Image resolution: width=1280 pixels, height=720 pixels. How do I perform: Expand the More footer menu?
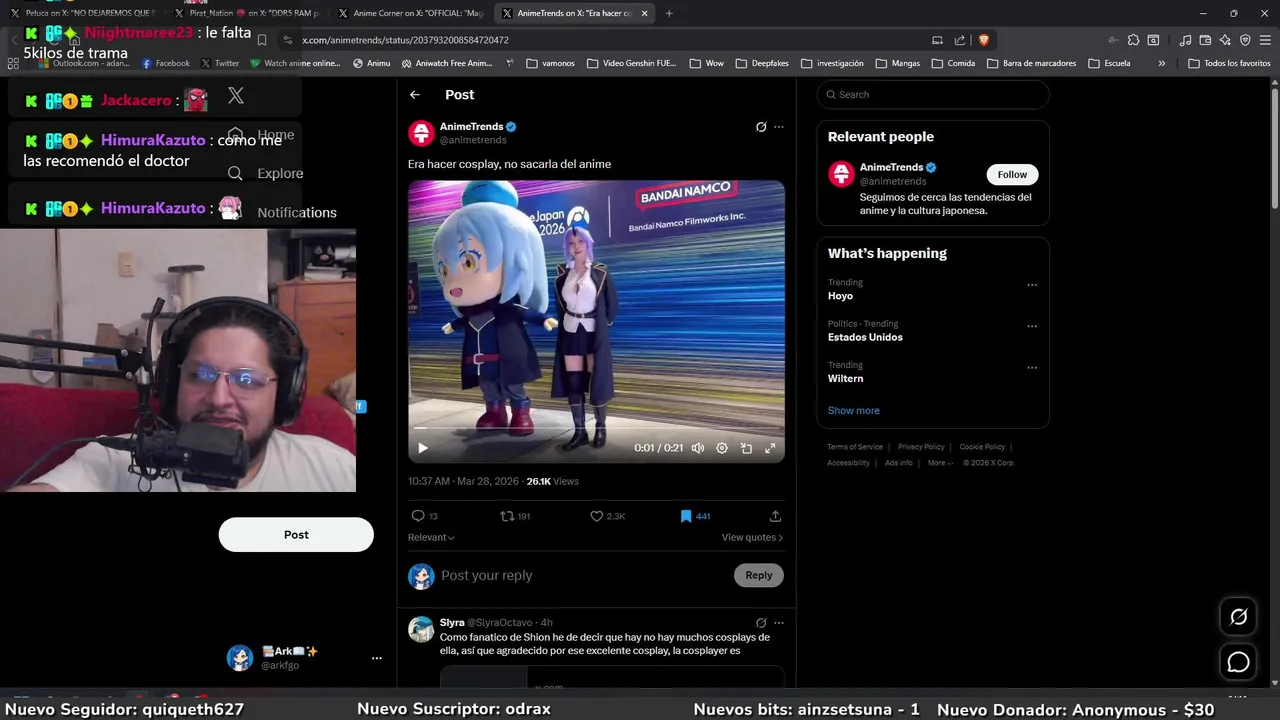pyautogui.click(x=940, y=463)
